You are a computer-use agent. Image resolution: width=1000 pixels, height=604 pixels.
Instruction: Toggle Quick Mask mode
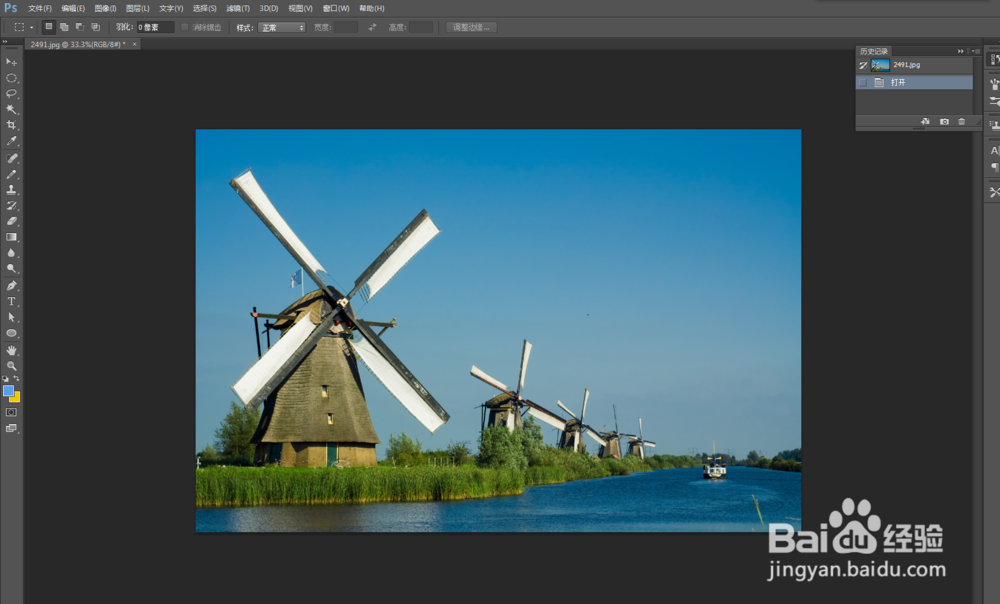pyautogui.click(x=11, y=413)
